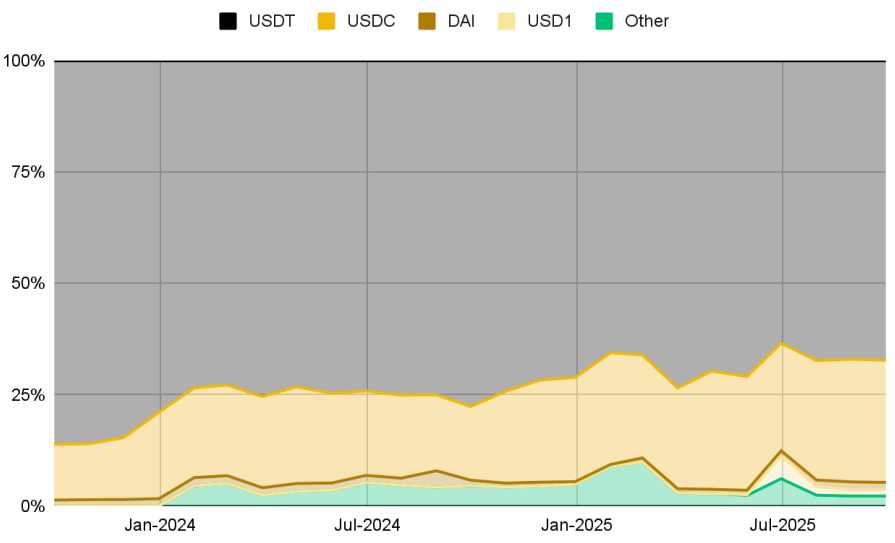Screen dimensions: 895x543
Task: Click the brown DAI legend swatch
Action: tap(424, 21)
